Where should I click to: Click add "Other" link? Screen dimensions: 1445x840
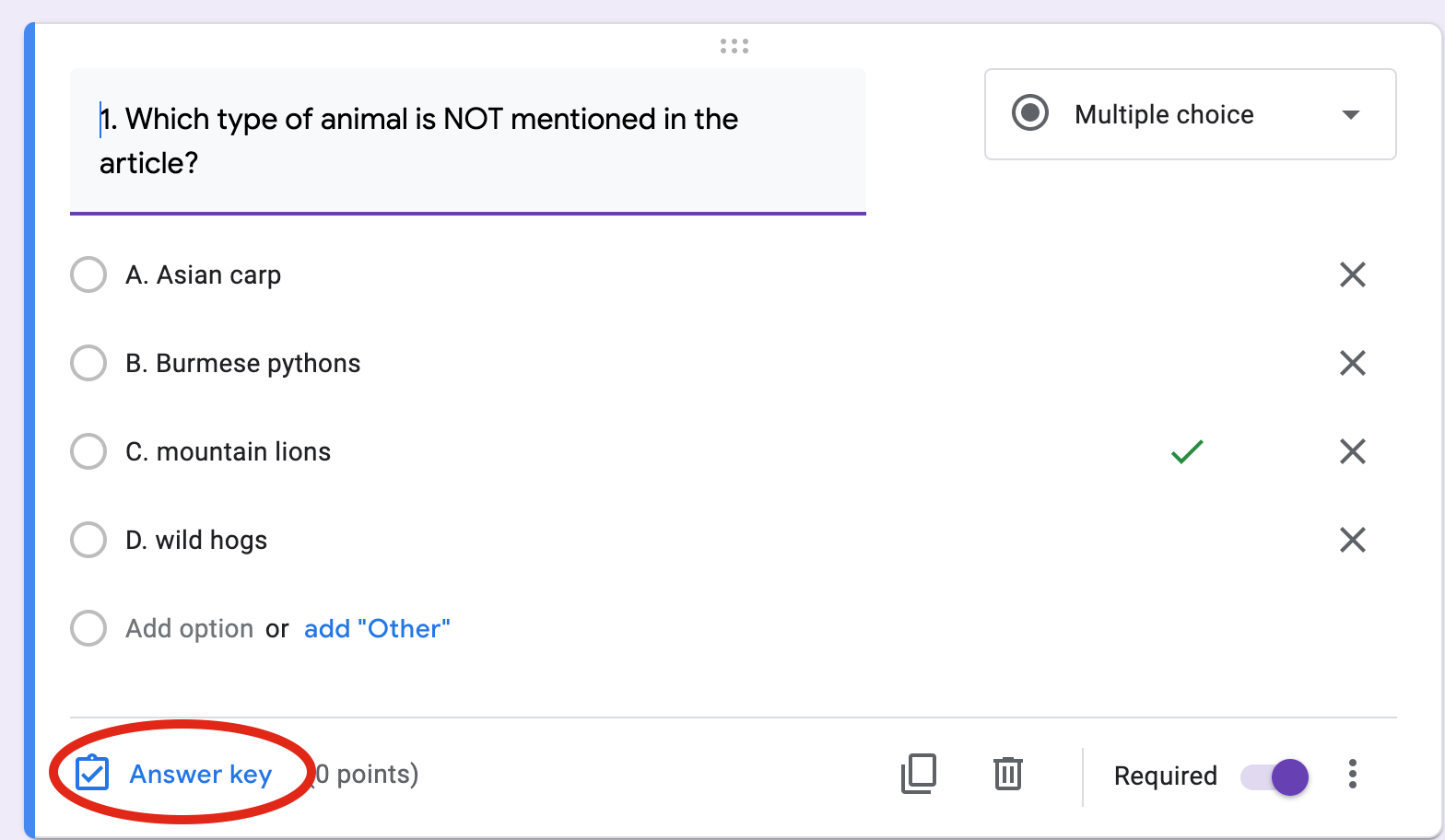(377, 628)
